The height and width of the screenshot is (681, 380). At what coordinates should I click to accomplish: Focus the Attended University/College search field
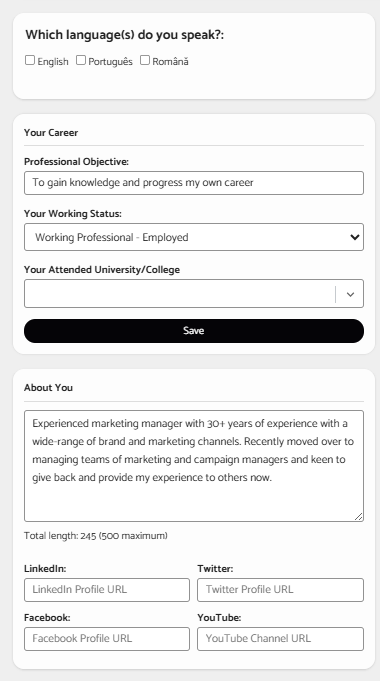[180, 294]
